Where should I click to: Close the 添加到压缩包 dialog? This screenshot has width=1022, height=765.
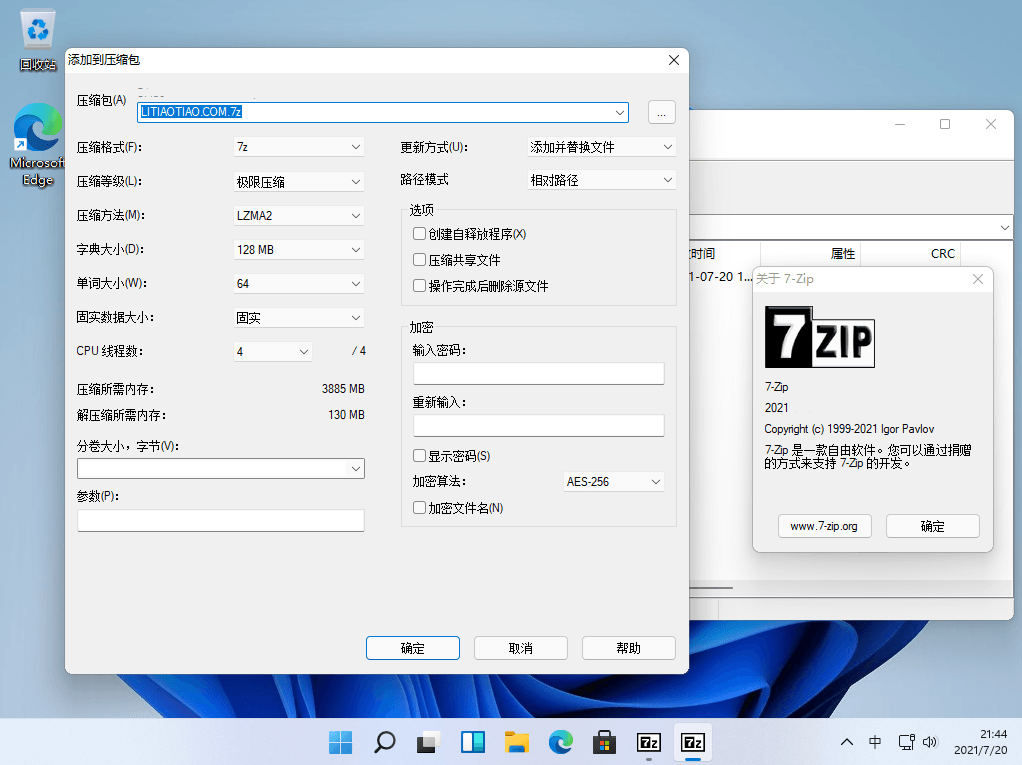coord(674,60)
